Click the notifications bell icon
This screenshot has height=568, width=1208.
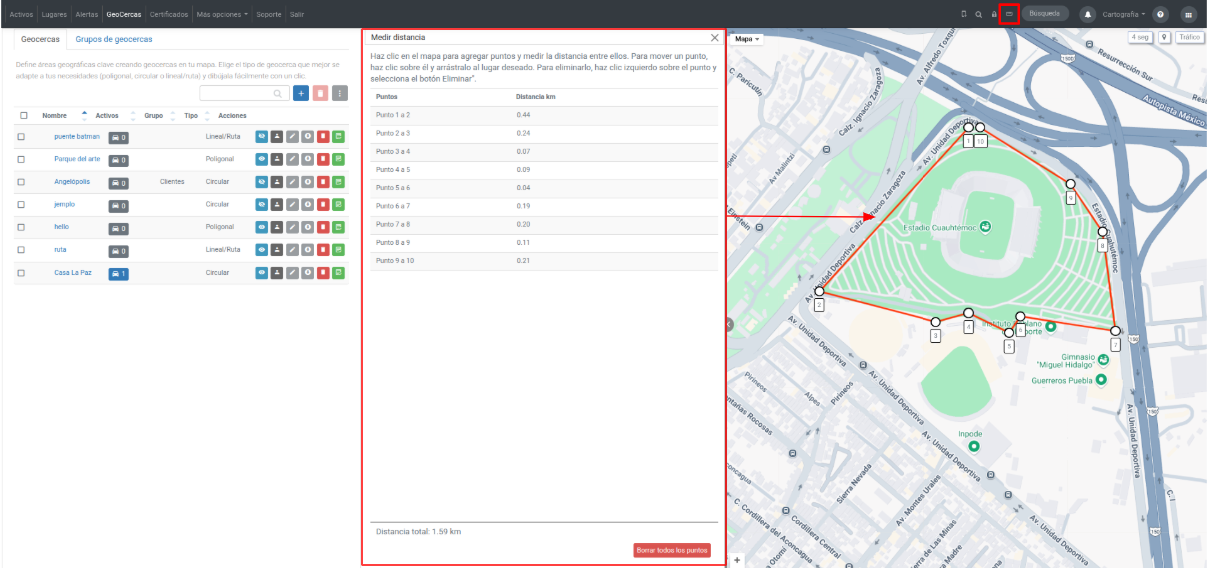(1088, 14)
